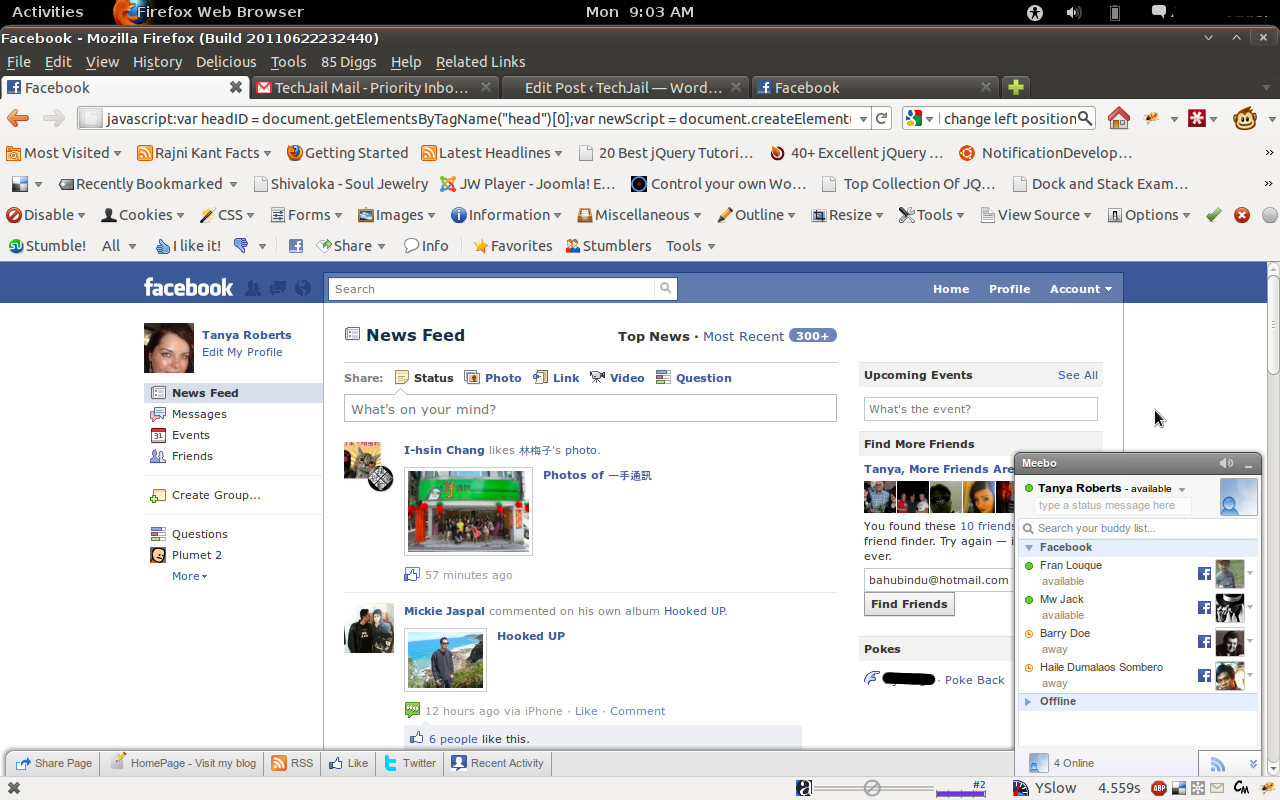The width and height of the screenshot is (1280, 800).
Task: Open Stumblers on StumbleUpon toolbar
Action: 608,246
